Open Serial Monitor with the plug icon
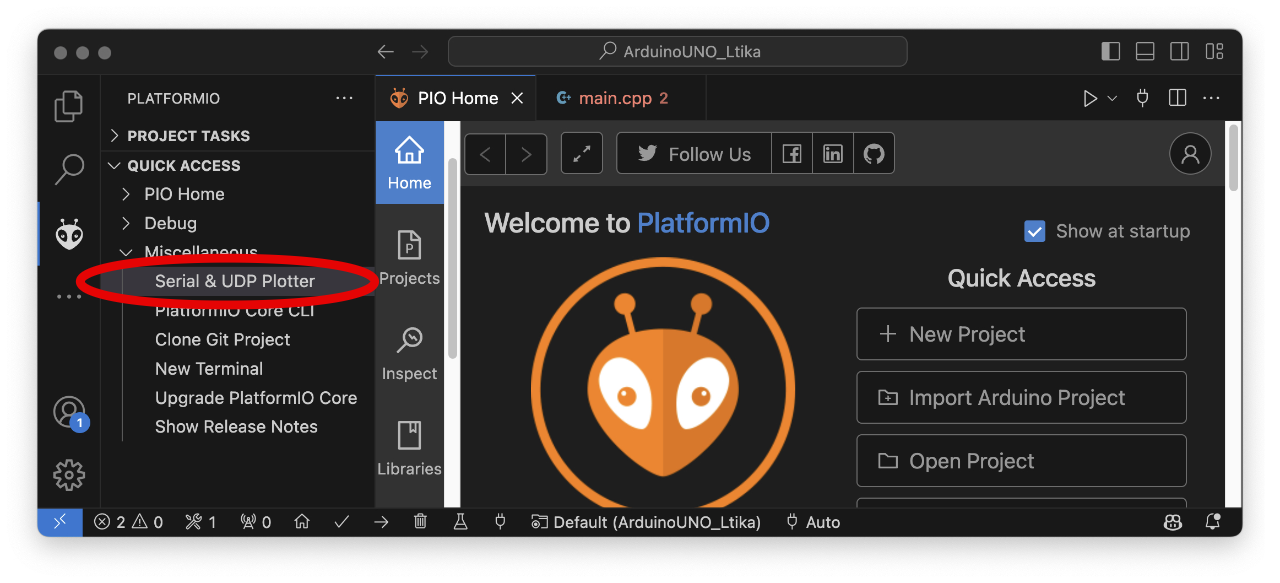This screenshot has width=1280, height=583. [x=500, y=521]
